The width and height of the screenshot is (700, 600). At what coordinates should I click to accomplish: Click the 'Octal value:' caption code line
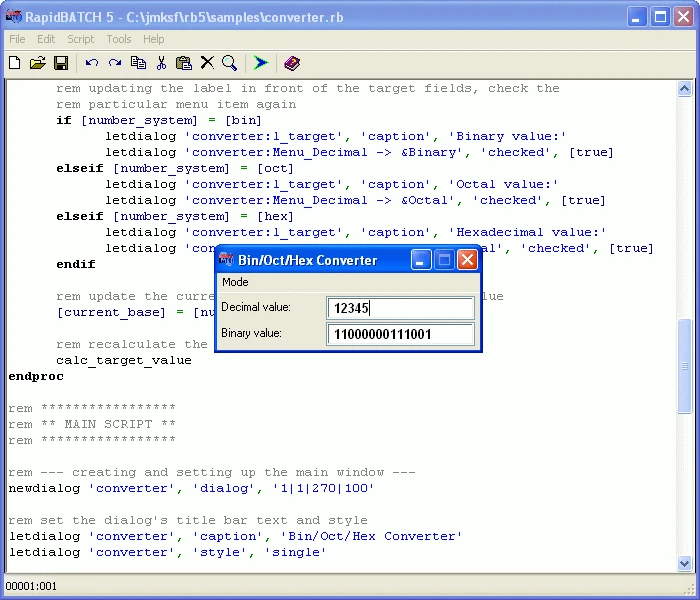pyautogui.click(x=332, y=184)
